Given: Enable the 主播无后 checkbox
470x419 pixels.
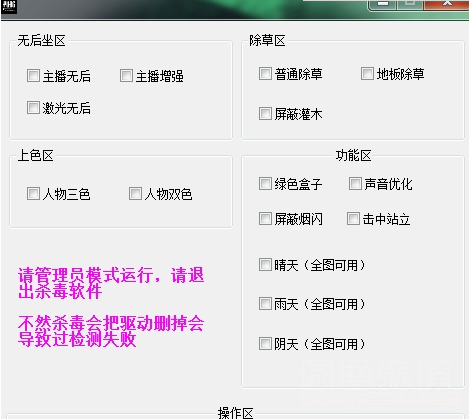Looking at the screenshot, I should click(33, 76).
